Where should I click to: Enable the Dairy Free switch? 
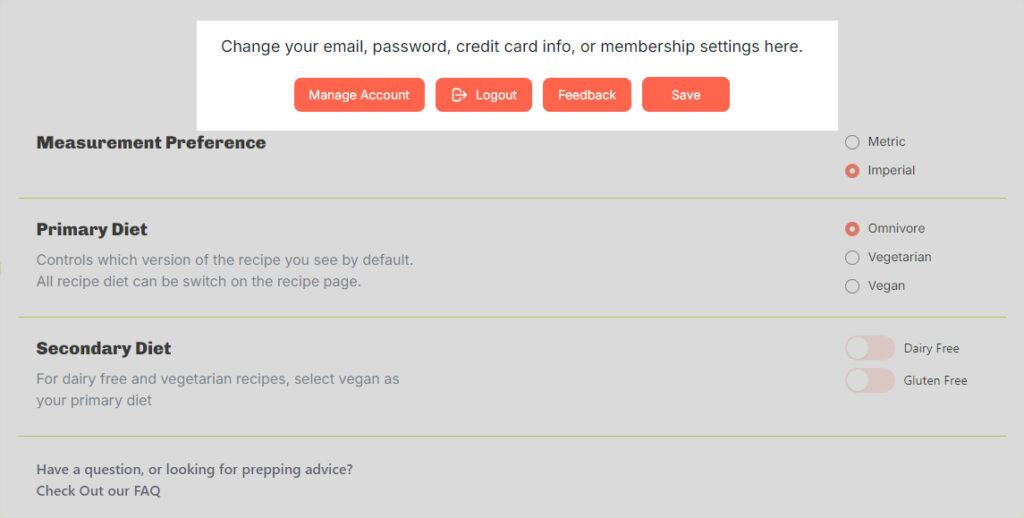click(869, 348)
